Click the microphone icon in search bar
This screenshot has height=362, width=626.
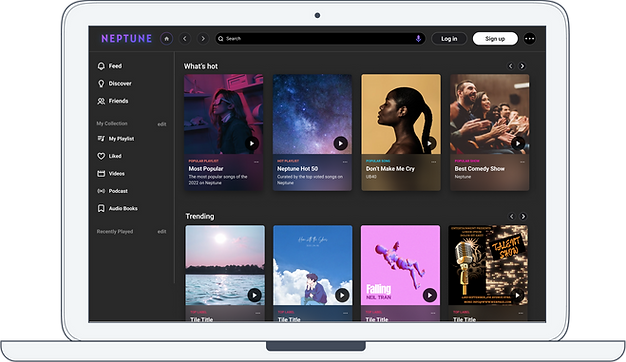point(418,39)
